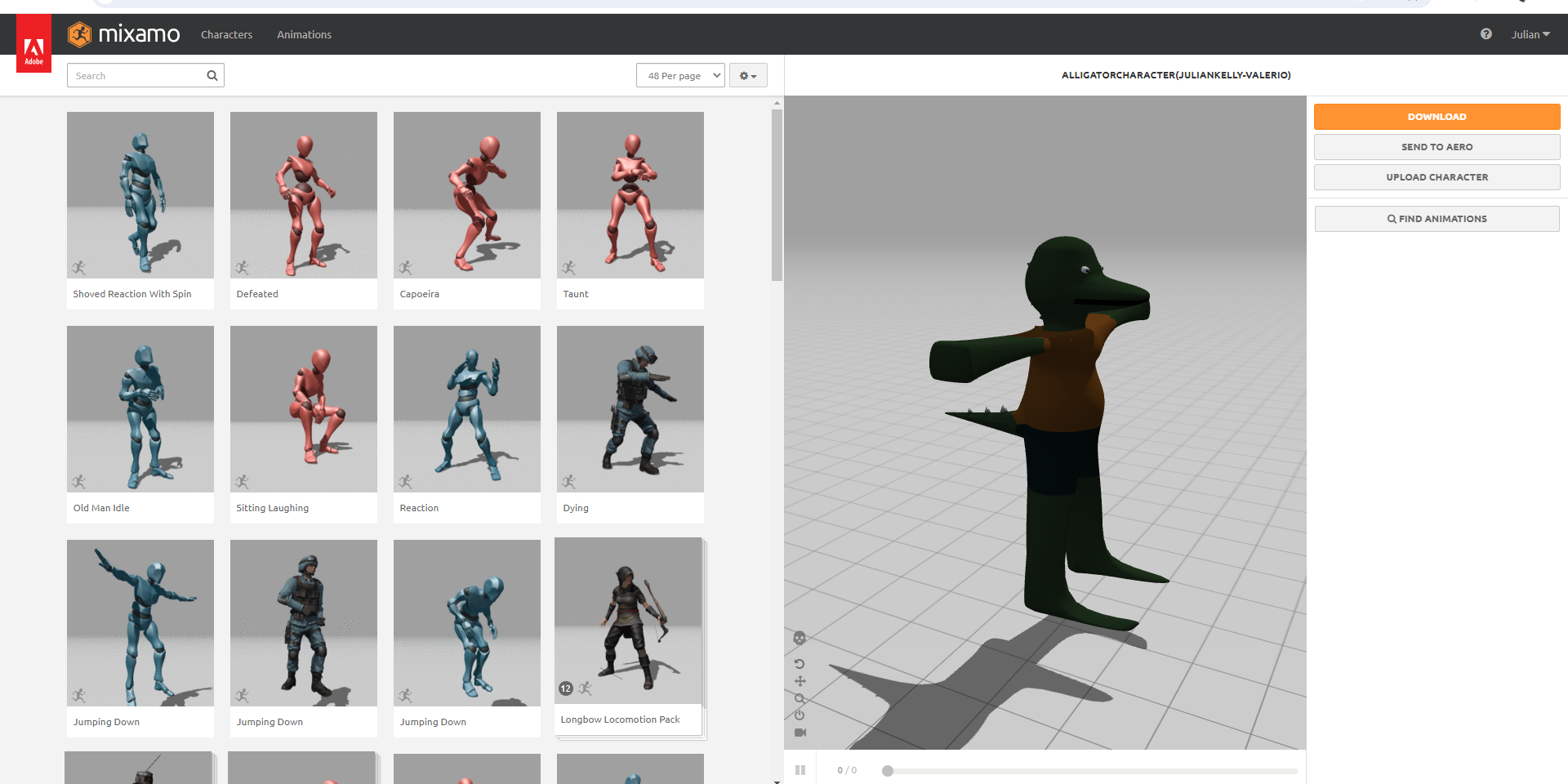Click the orange DOWNLOAD button

pos(1437,117)
